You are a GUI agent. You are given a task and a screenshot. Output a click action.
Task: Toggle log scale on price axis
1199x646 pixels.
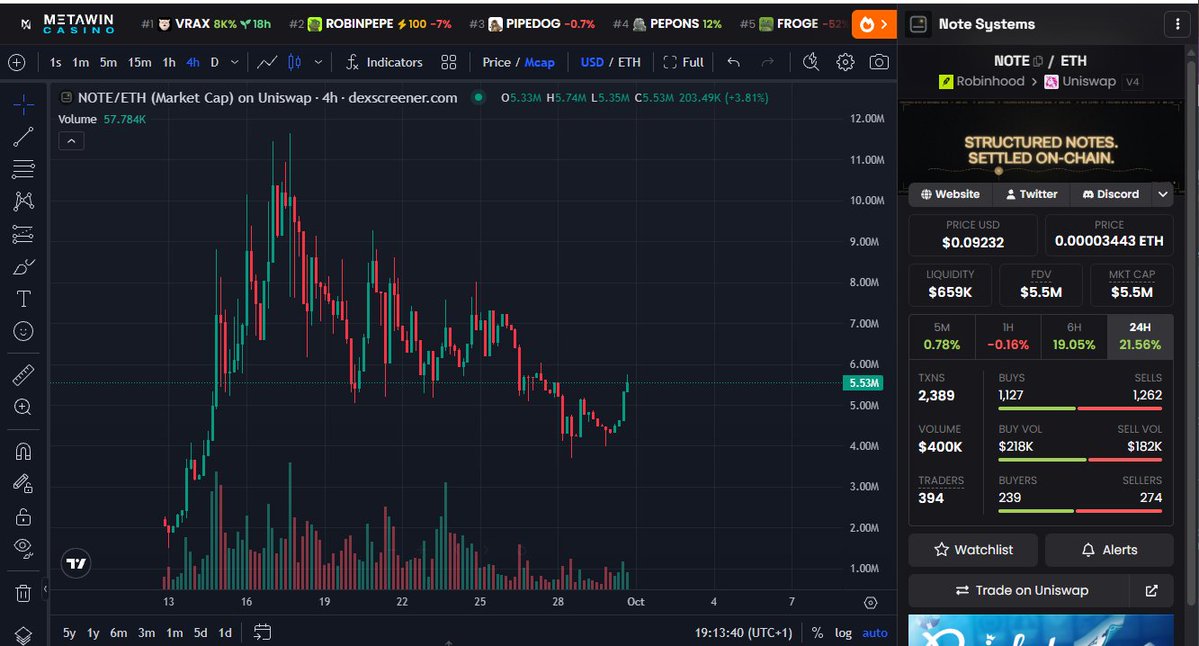[843, 633]
